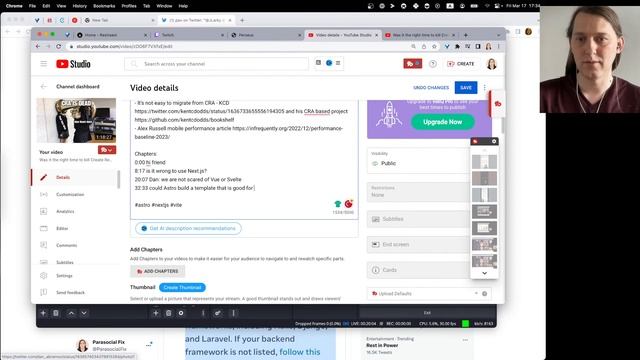Open the Profiles menu in macOS menu bar
The height and width of the screenshot is (360, 640).
coord(129,6)
